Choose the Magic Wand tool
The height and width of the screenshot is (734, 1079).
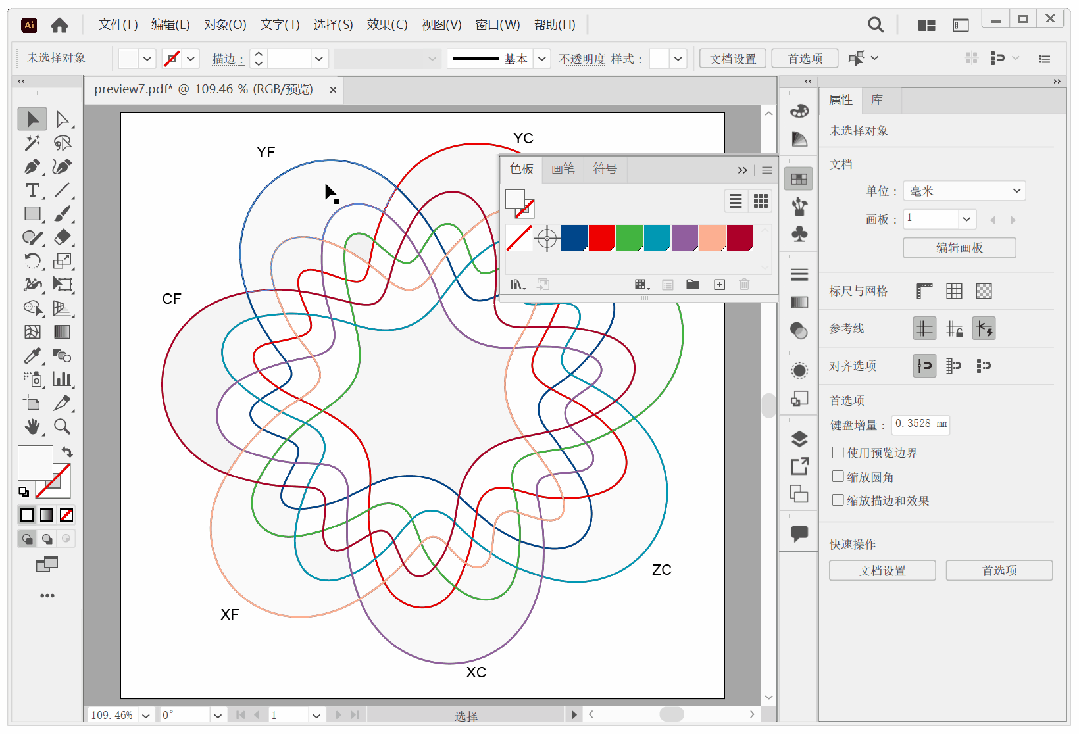32,143
